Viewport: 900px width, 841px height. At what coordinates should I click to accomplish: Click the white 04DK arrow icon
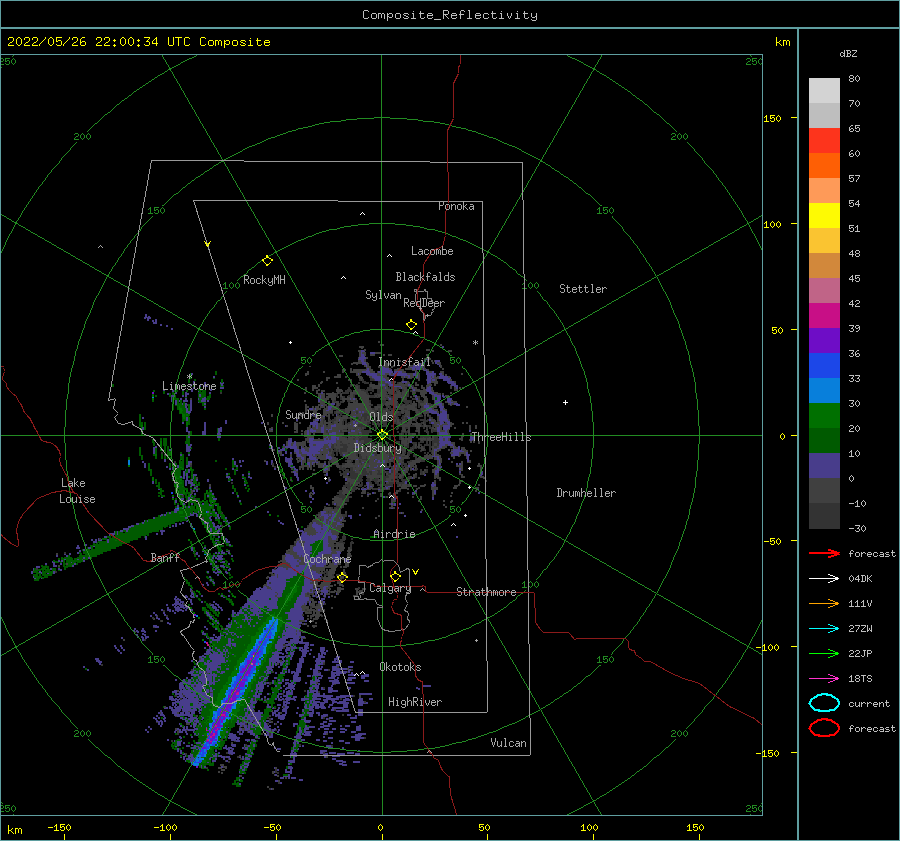pos(824,578)
